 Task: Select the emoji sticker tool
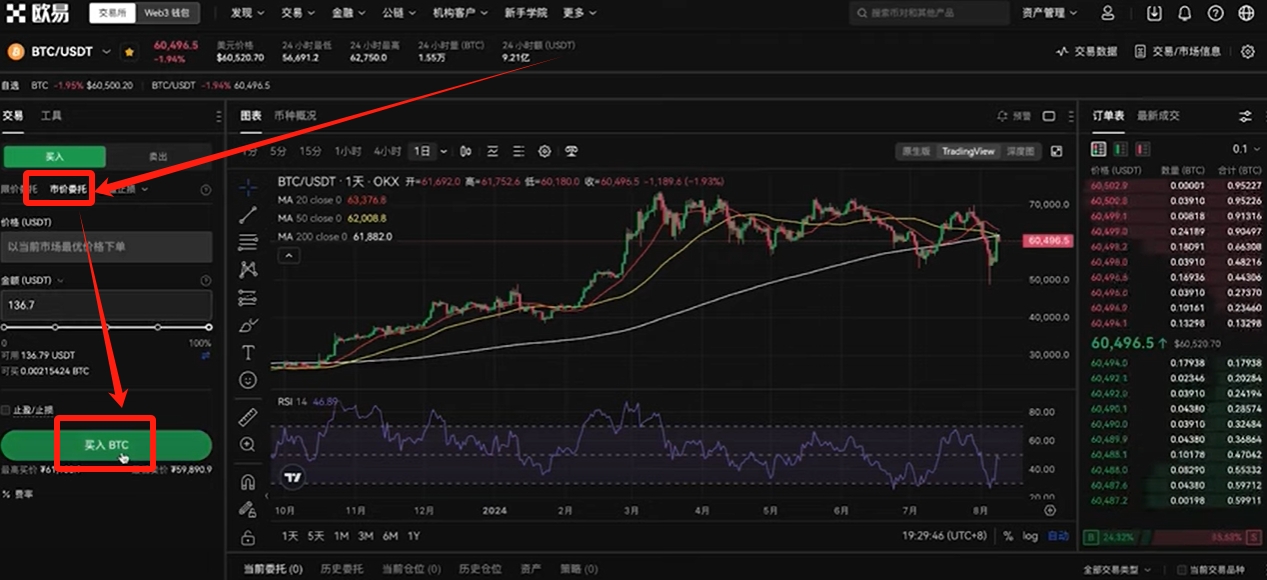click(x=248, y=380)
